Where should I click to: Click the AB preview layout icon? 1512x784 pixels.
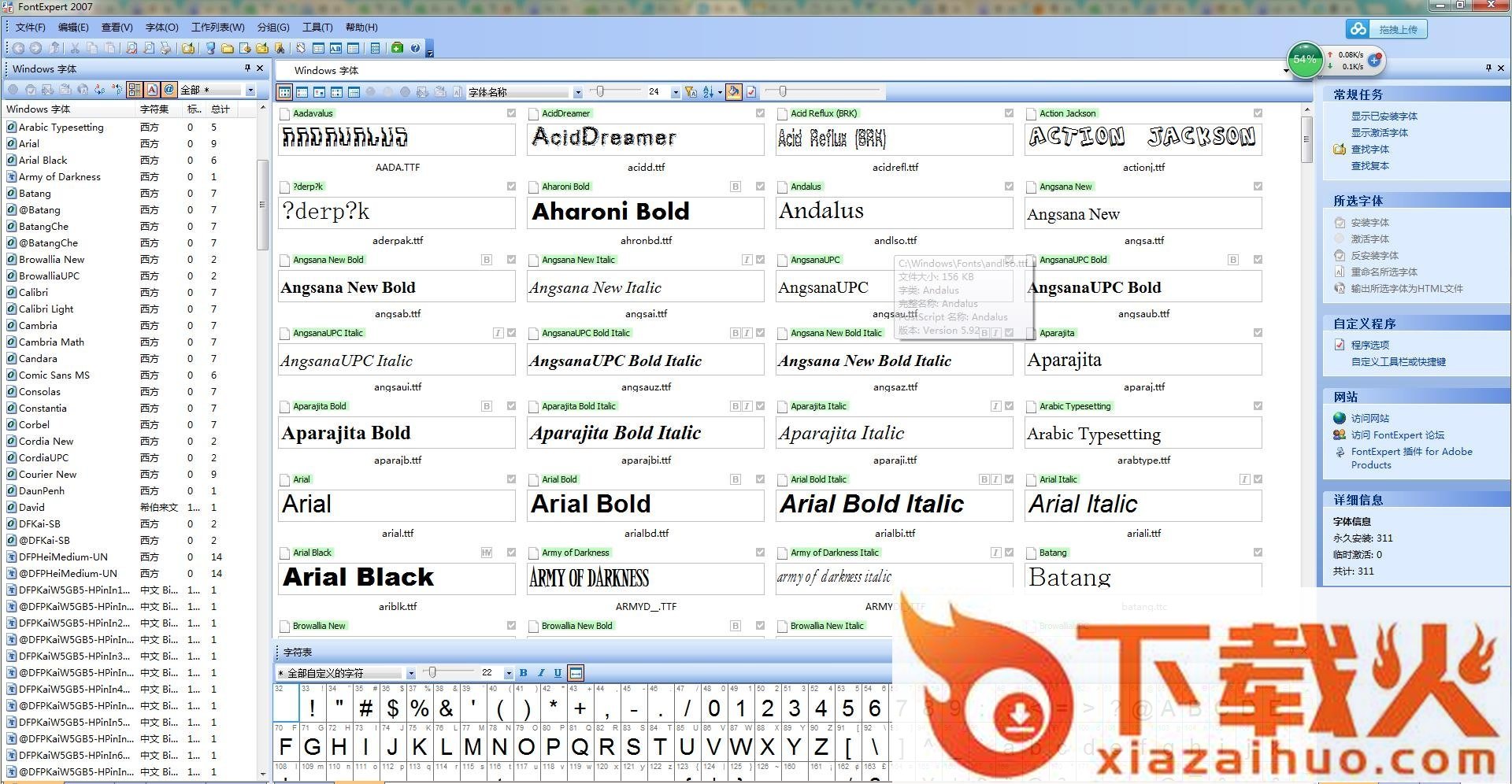click(x=335, y=48)
